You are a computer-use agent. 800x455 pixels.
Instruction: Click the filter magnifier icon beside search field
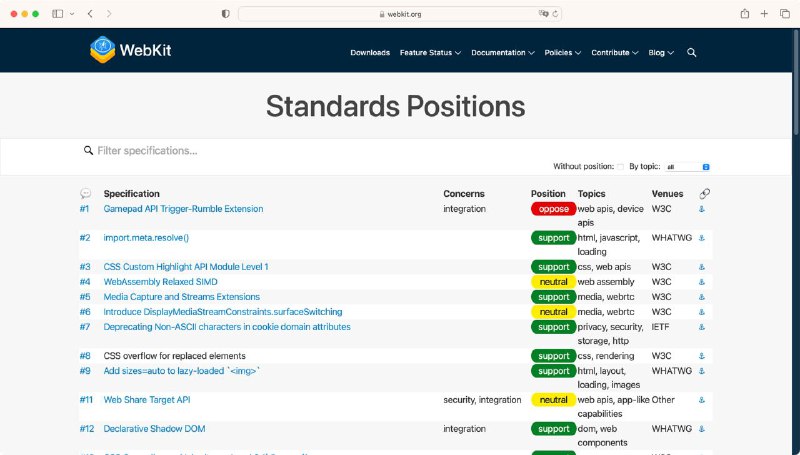tap(88, 150)
